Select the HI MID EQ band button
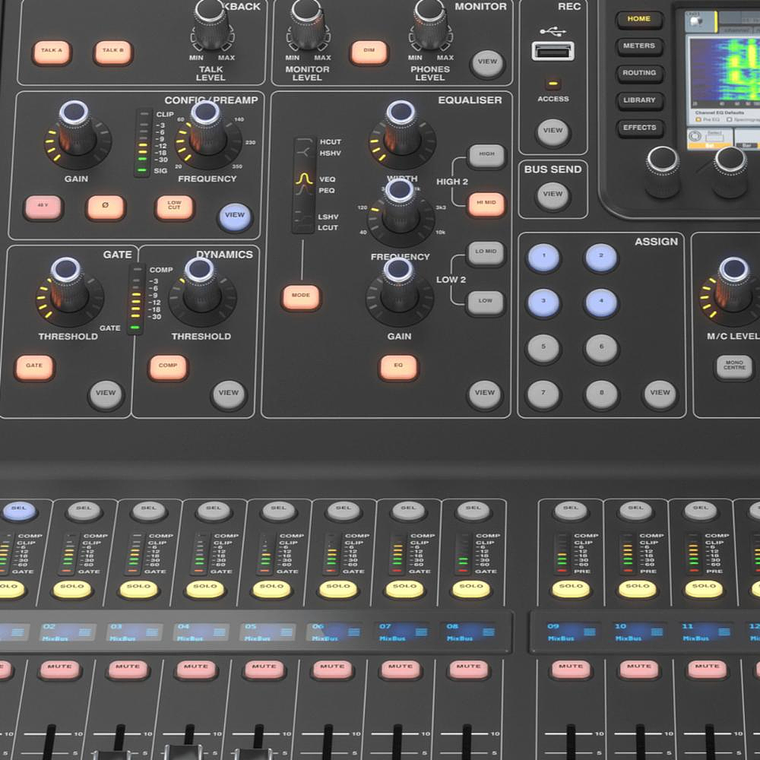This screenshot has width=760, height=760. [x=486, y=204]
